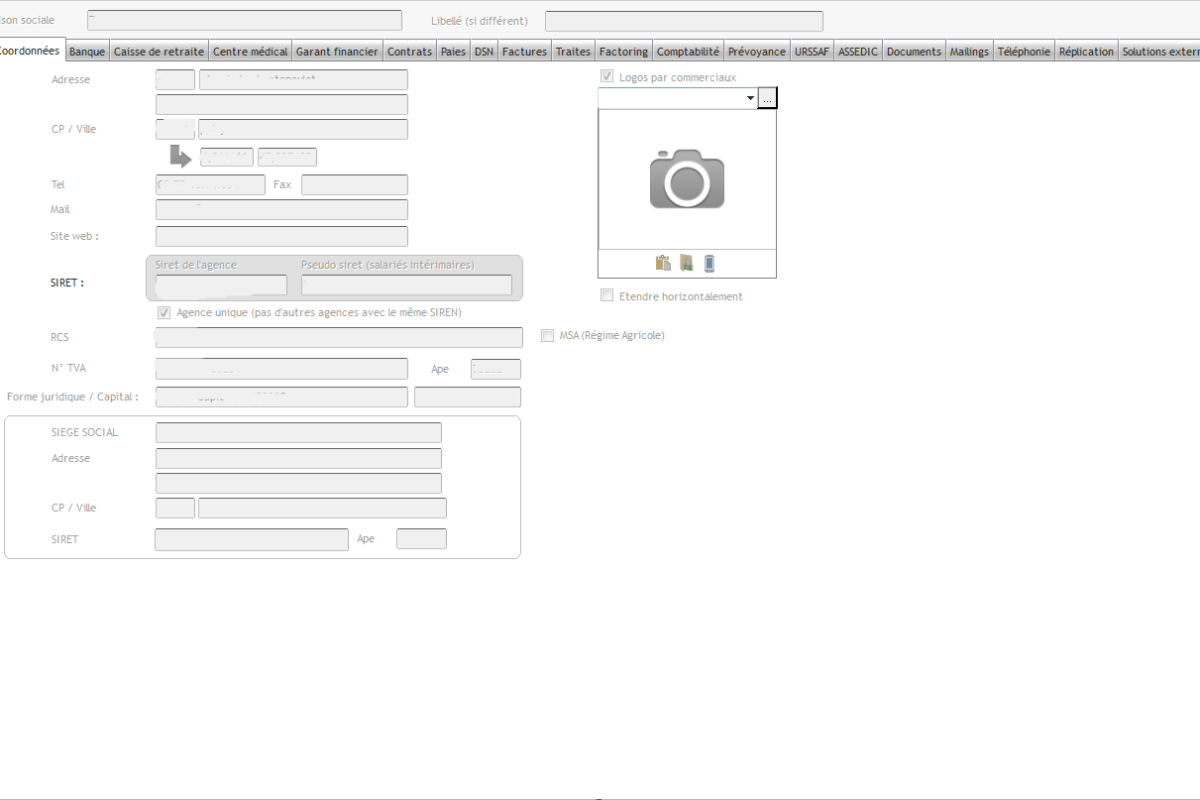
Task: Toggle Logos par commerciaux checkbox
Action: point(606,77)
